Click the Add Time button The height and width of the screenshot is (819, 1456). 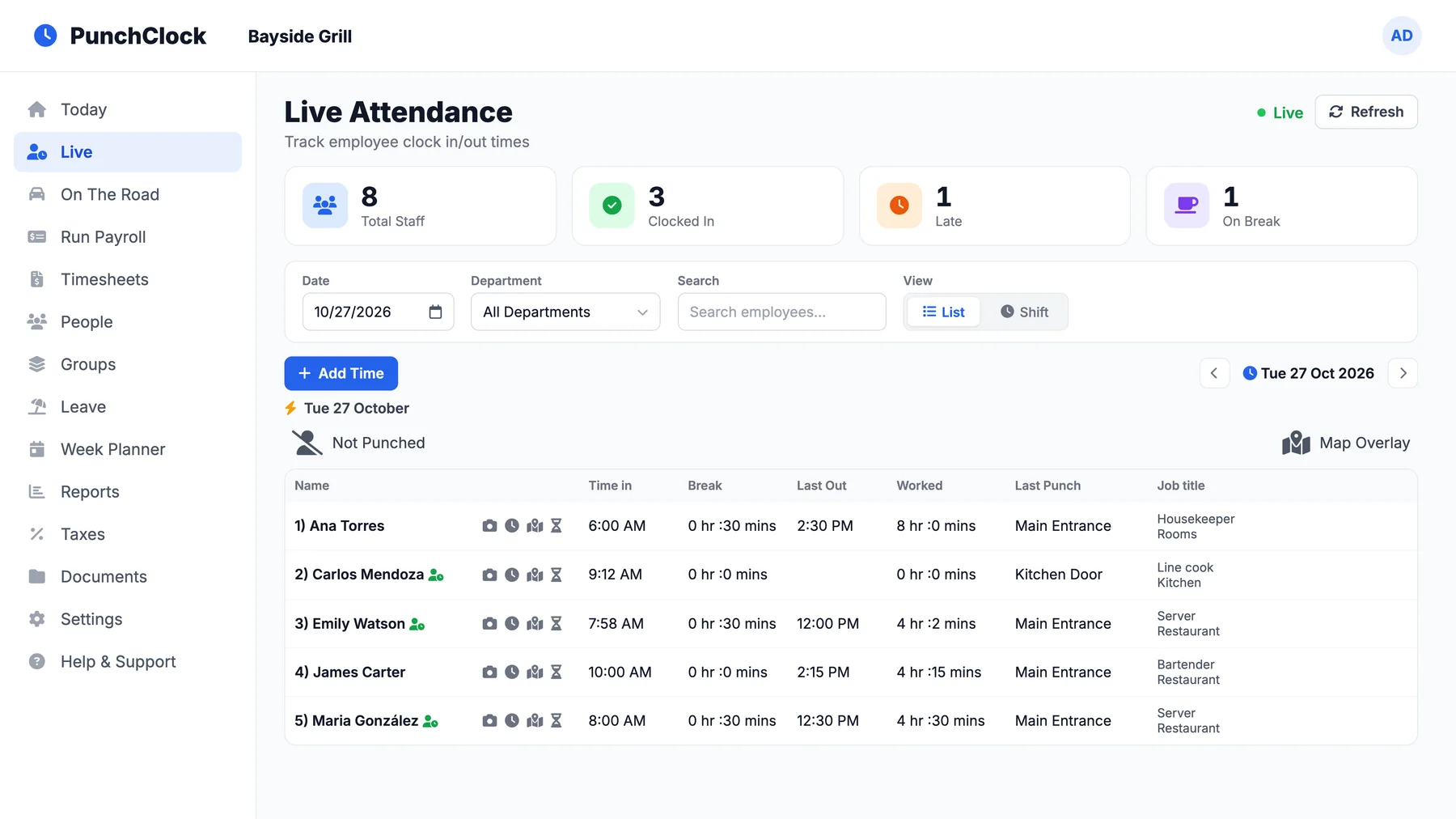click(x=341, y=373)
